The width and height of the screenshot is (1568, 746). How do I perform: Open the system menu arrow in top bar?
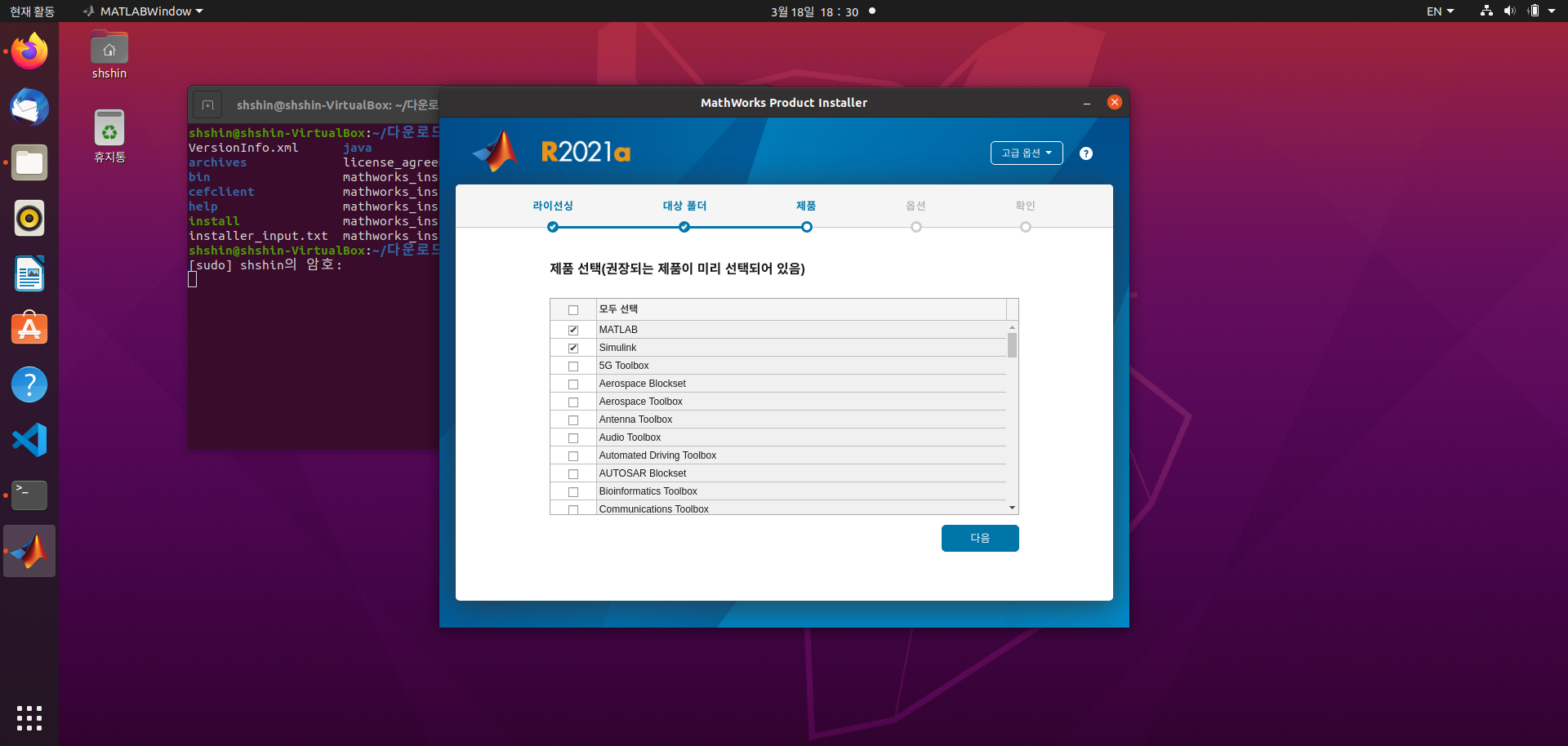pos(1552,11)
